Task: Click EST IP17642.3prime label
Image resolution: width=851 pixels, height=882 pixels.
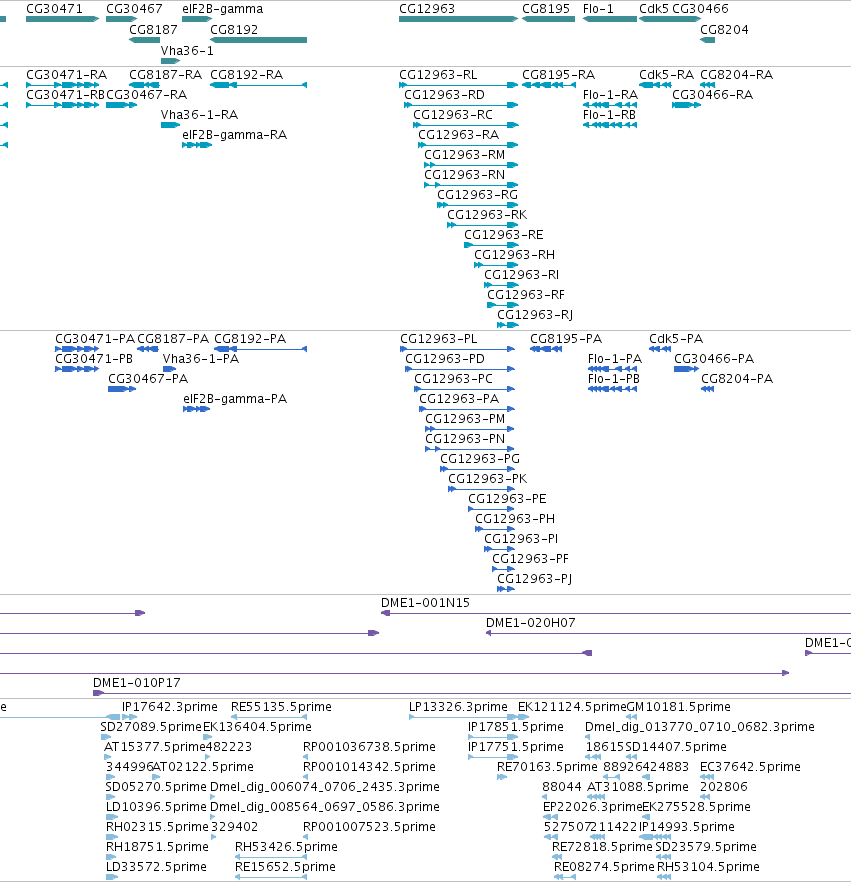Action: 170,707
